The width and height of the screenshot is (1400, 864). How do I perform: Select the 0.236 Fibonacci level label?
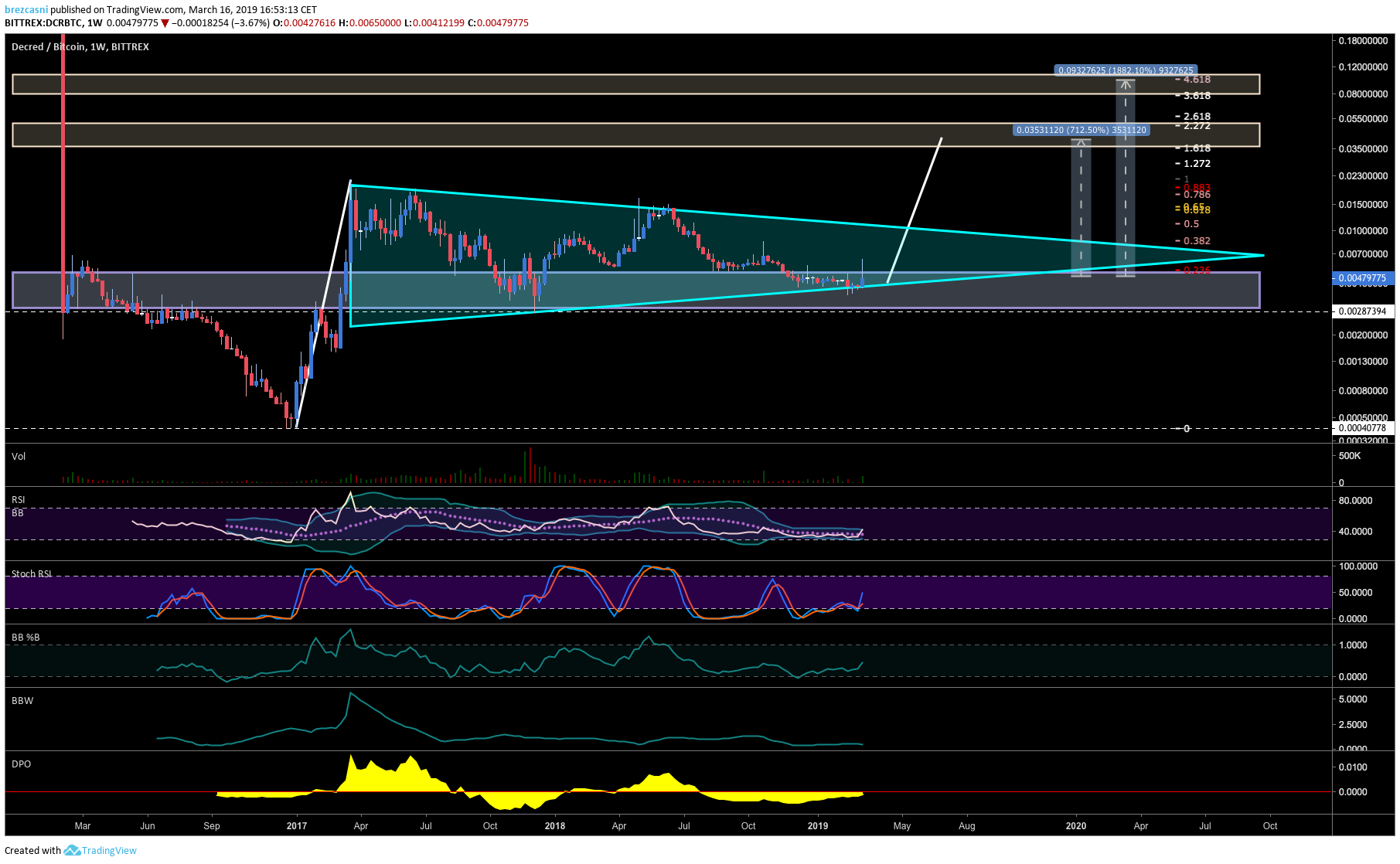[x=1197, y=270]
